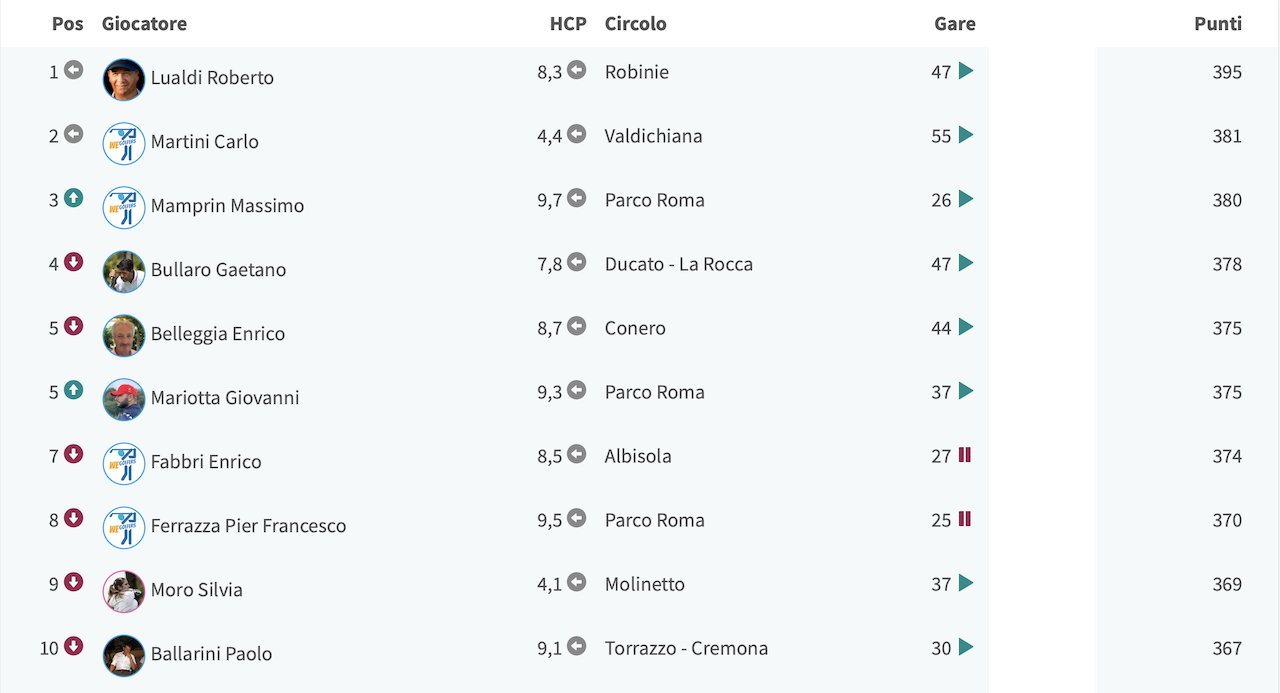This screenshot has height=693, width=1280.
Task: Click the green play arrow in Lualdi Roberto's Gare column
Action: coord(966,71)
